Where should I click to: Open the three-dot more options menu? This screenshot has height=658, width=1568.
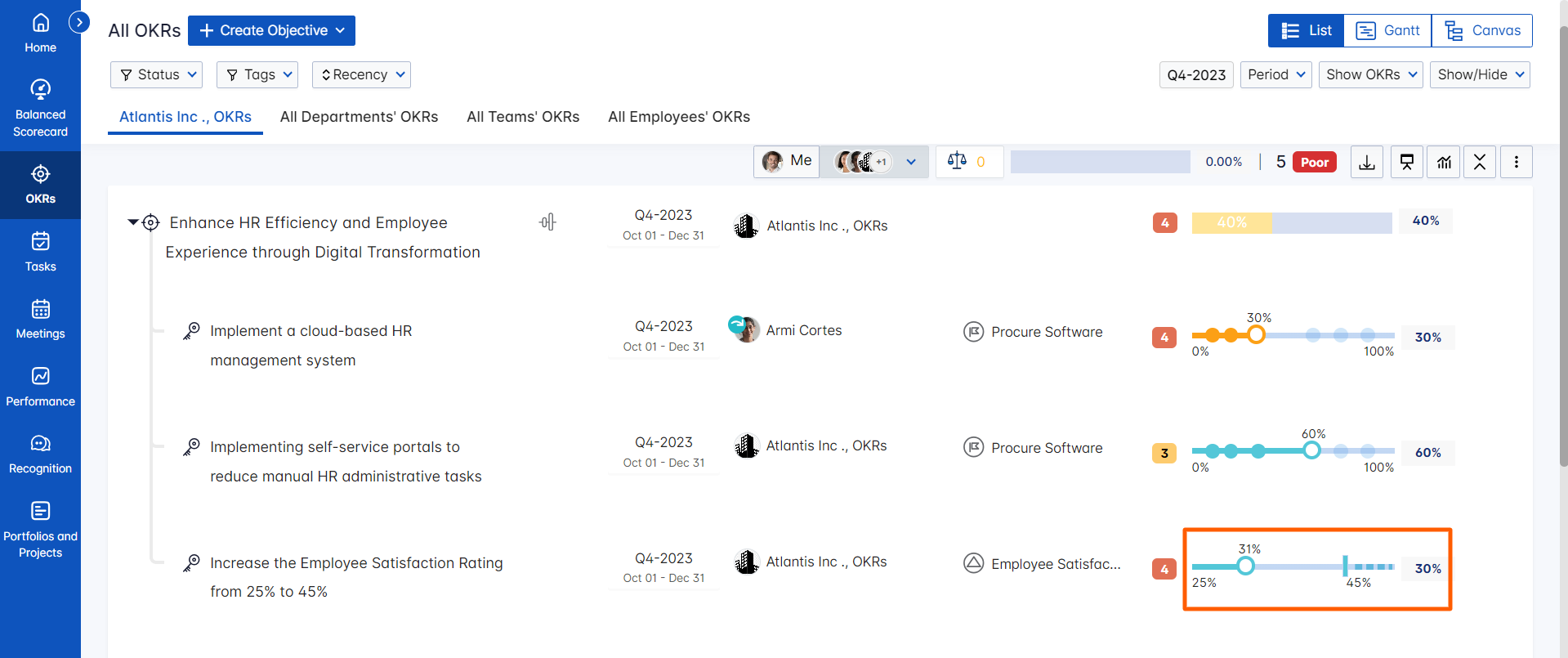pyautogui.click(x=1516, y=162)
